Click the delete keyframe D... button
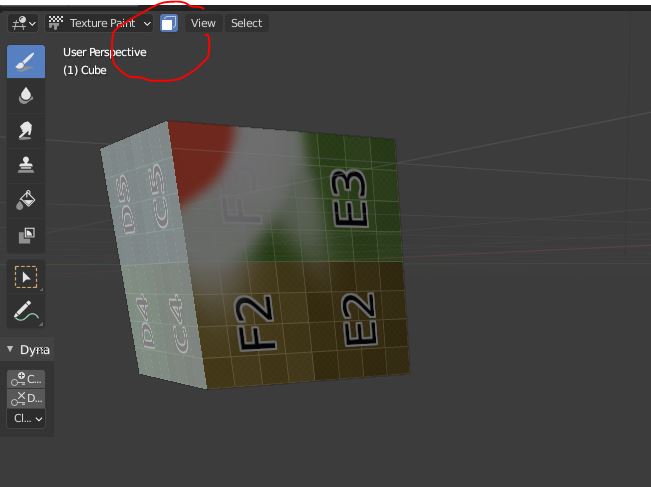The width and height of the screenshot is (651, 487). [26, 398]
